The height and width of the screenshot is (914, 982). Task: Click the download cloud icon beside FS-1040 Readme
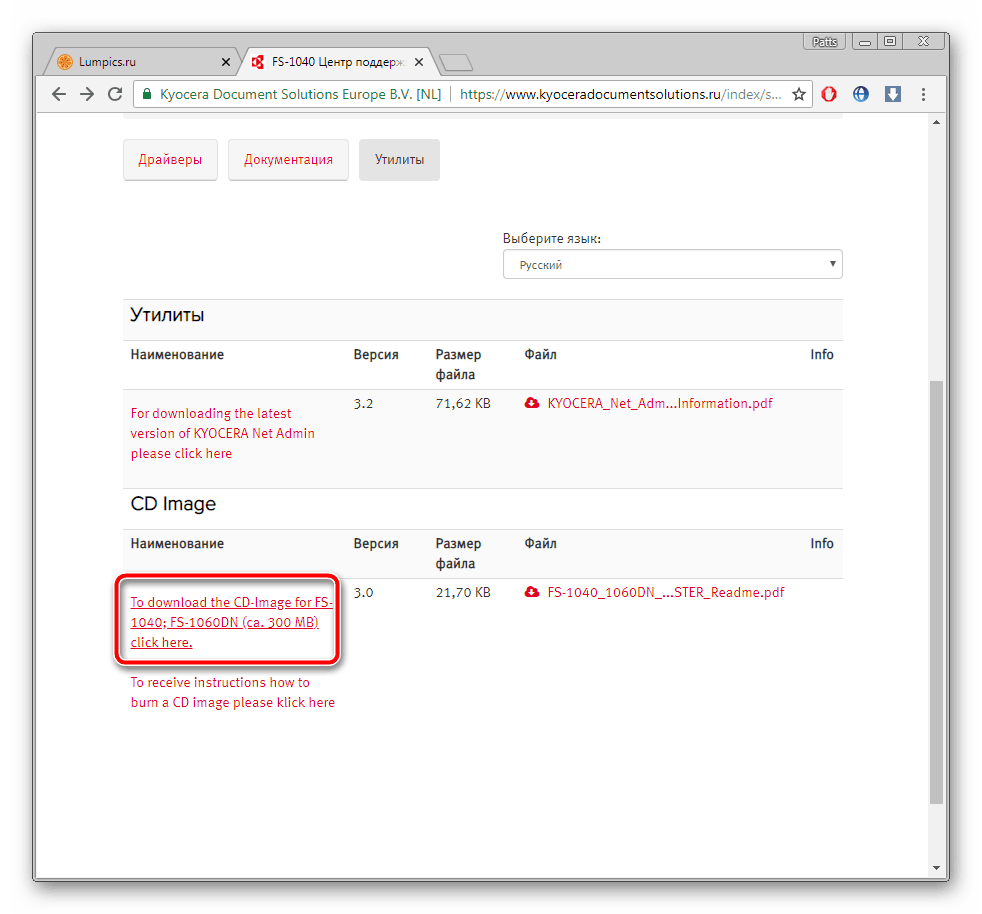(x=532, y=593)
